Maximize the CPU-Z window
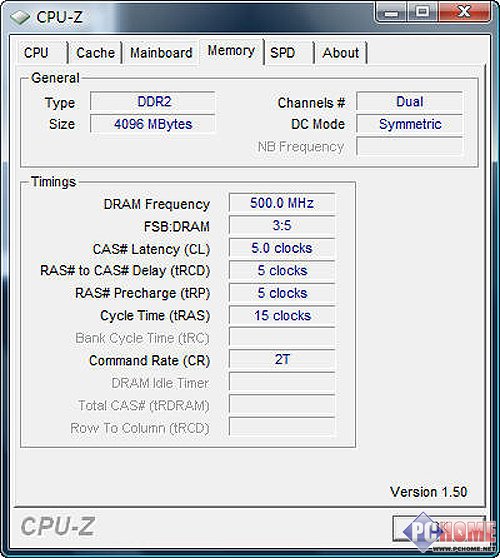This screenshot has width=500, height=558. [422, 12]
